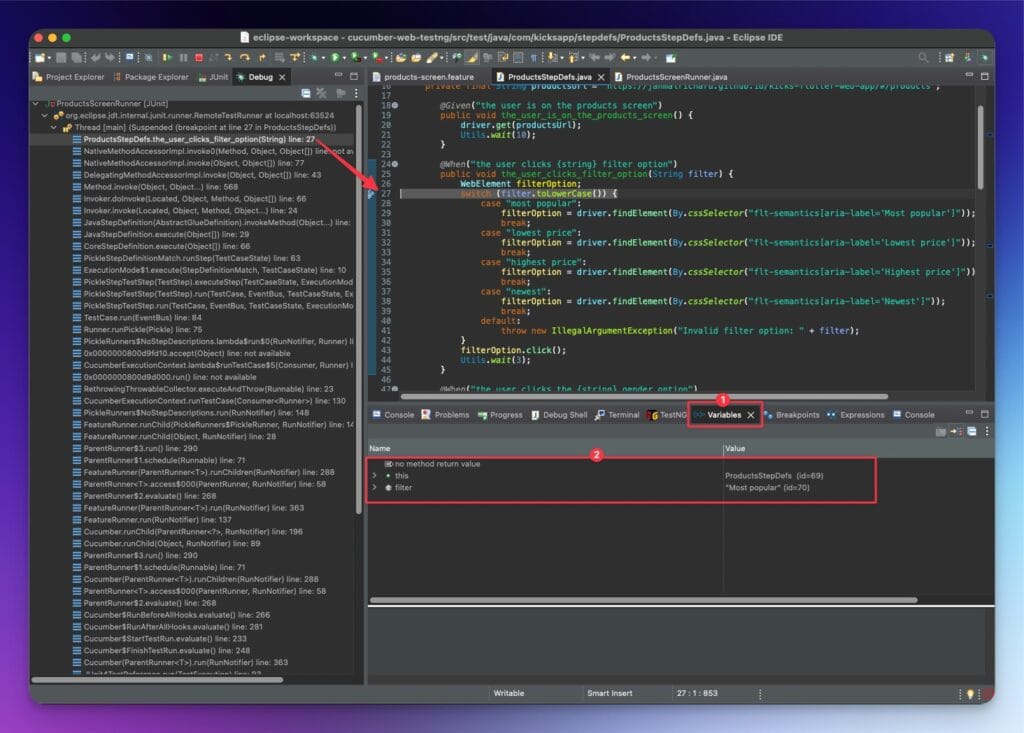Viewport: 1024px width, 733px height.
Task: Open the Debug Shell tab
Action: [559, 415]
